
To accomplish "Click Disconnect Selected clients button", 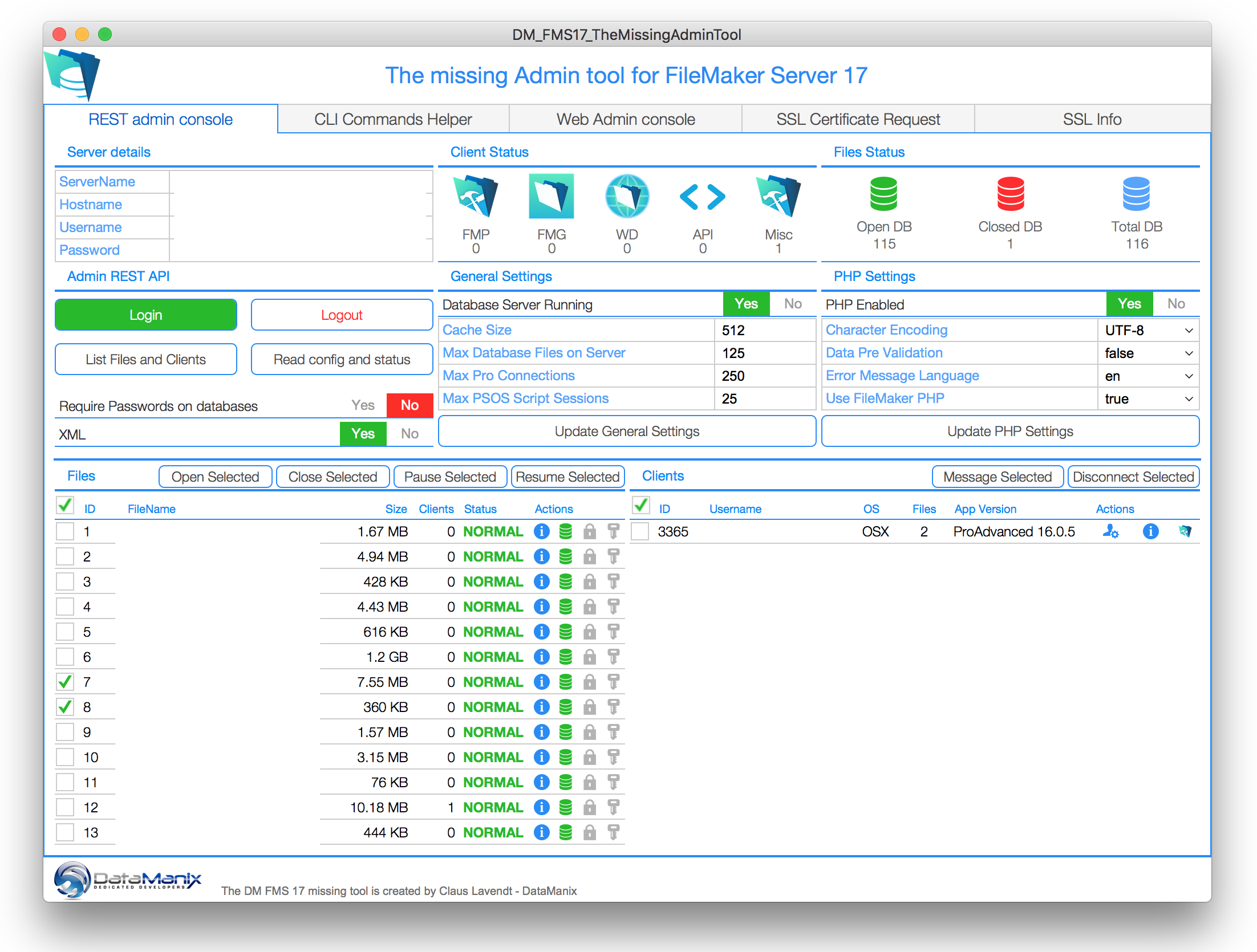I will 1134,477.
